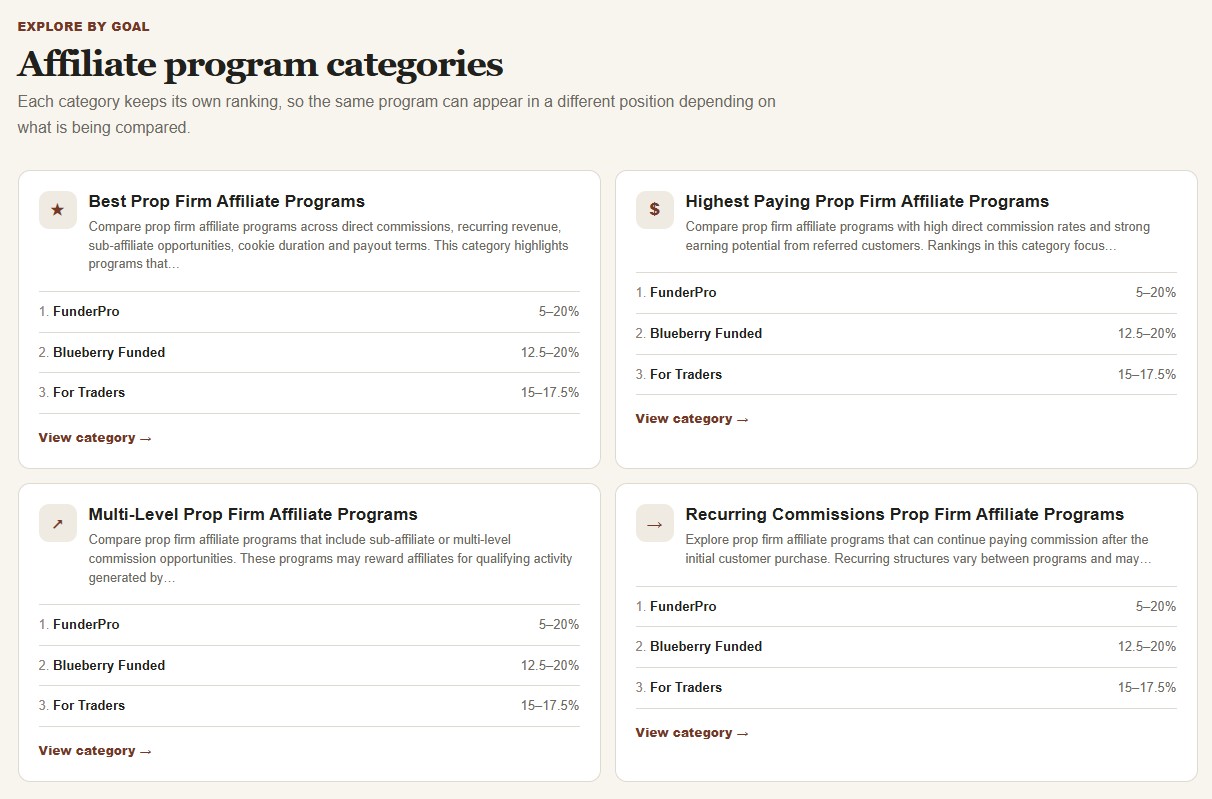Select For Traders in Best Prop Firm card
Screen dimensions: 1212x799
pyautogui.click(x=89, y=393)
